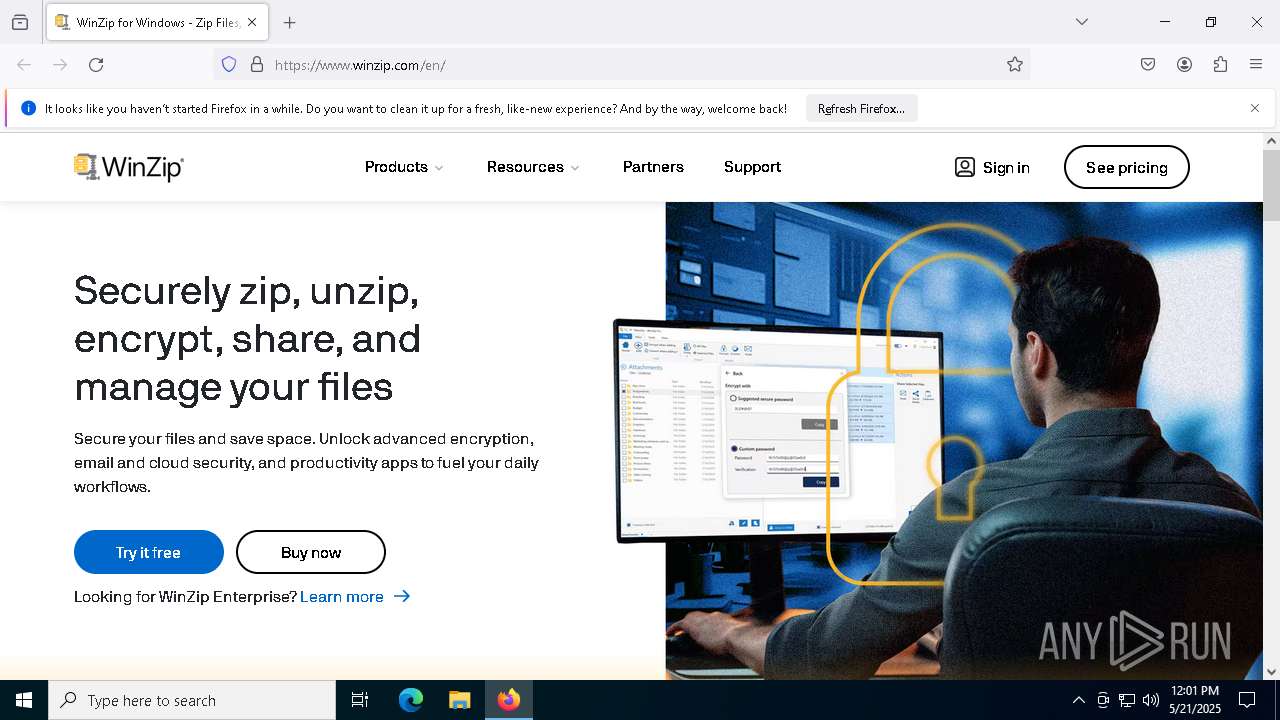Go forward one page
Viewport: 1280px width, 720px height.
(60, 65)
